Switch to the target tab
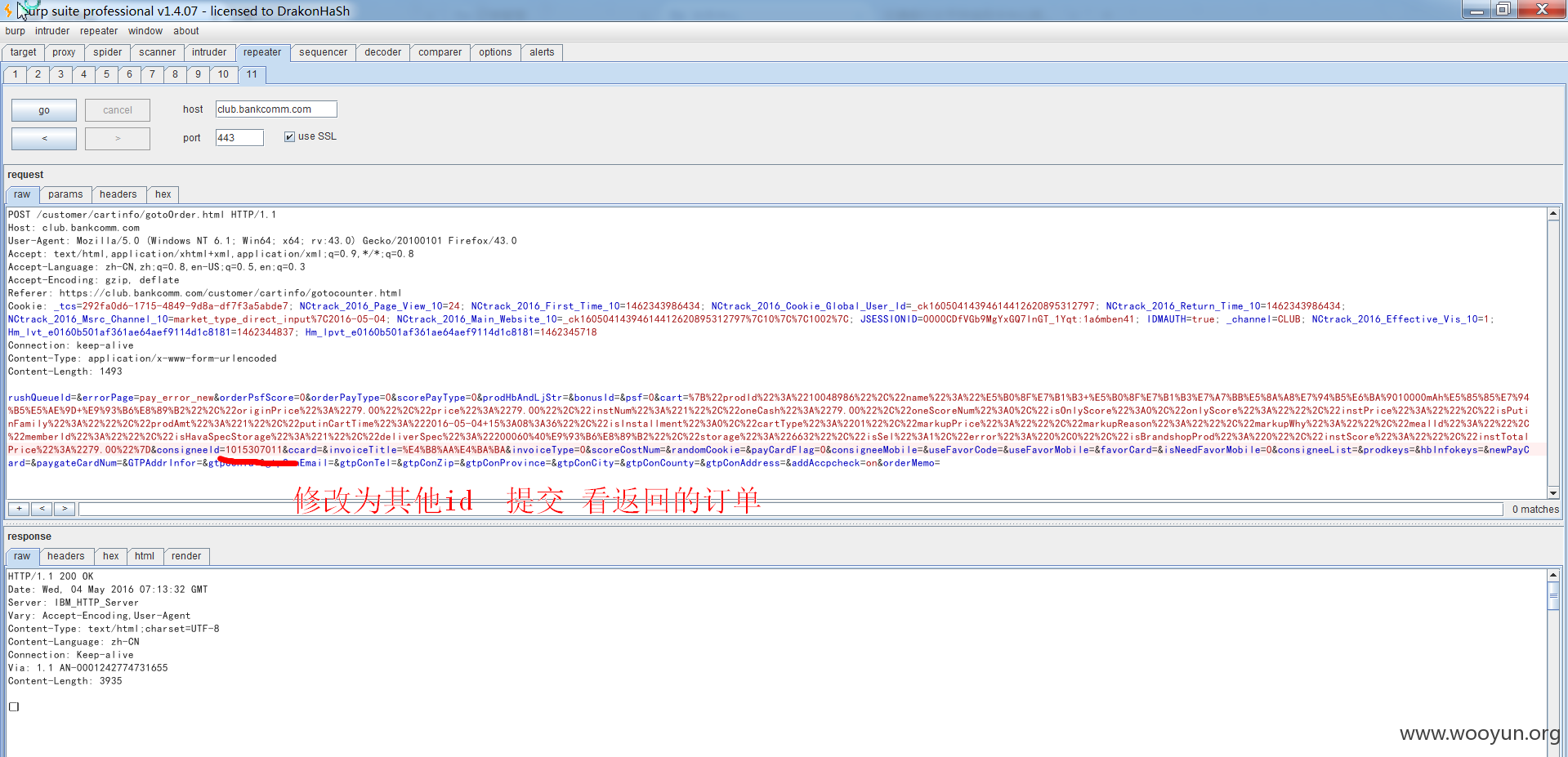This screenshot has width=1568, height=757. pos(24,52)
